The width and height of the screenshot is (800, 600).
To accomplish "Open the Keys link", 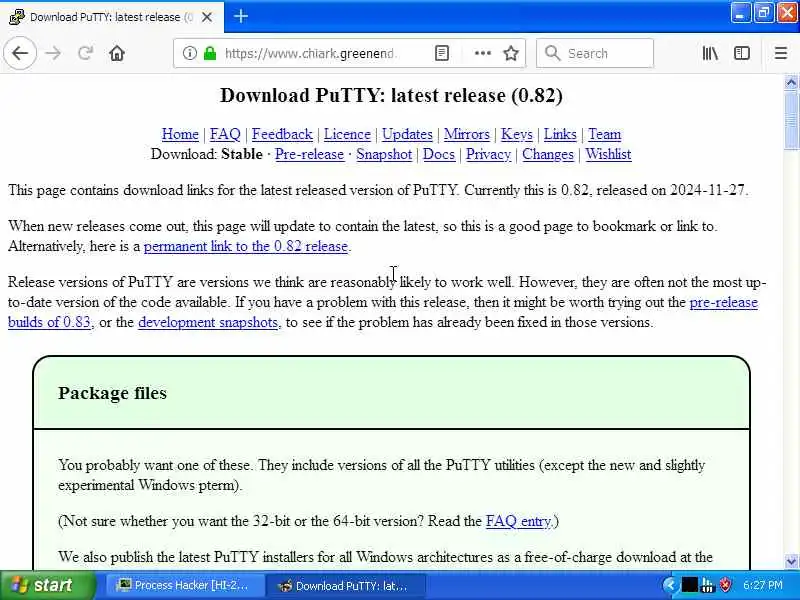I will point(516,134).
